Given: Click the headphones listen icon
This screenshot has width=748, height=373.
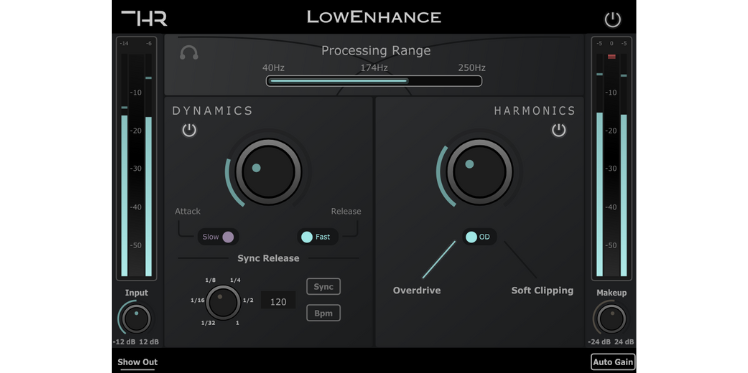Looking at the screenshot, I should tap(189, 52).
